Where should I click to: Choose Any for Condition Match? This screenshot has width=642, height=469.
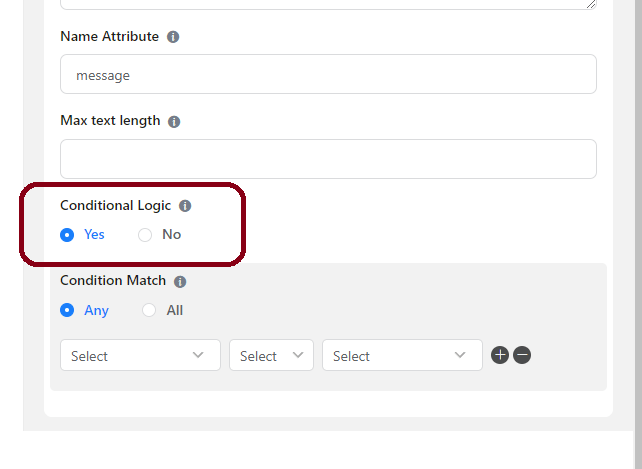point(67,310)
